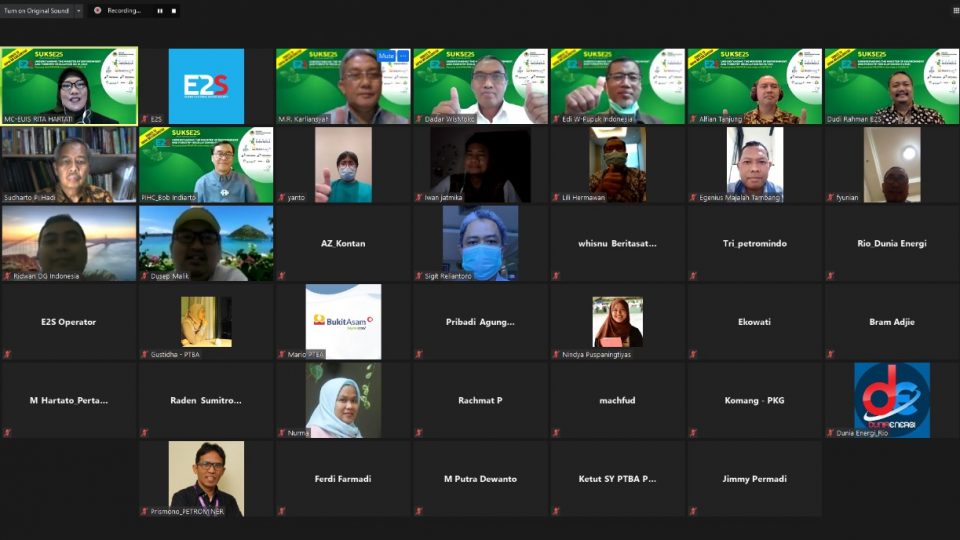Screen dimensions: 960x540
Task: Turn on Original Sound
Action: click(36, 10)
